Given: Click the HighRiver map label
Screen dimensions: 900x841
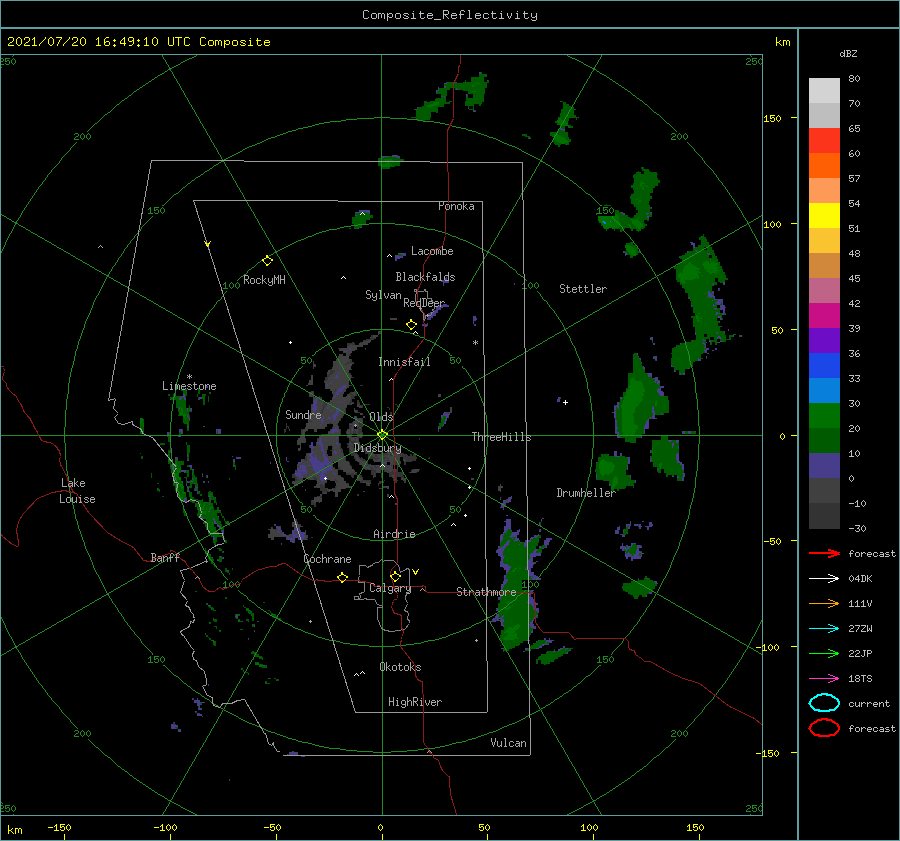Looking at the screenshot, I should click(x=415, y=702).
